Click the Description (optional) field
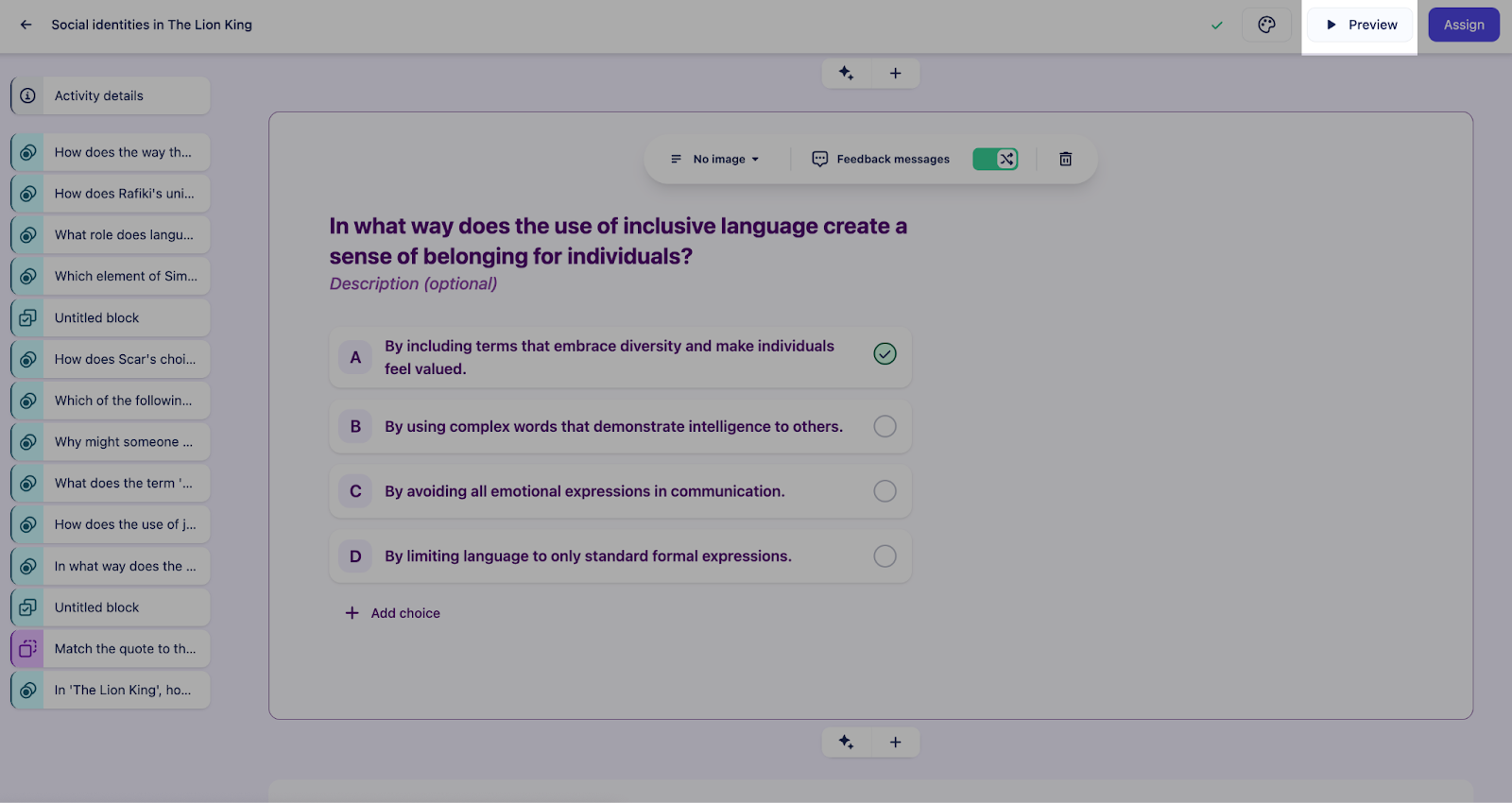The image size is (1512, 803). [x=413, y=283]
